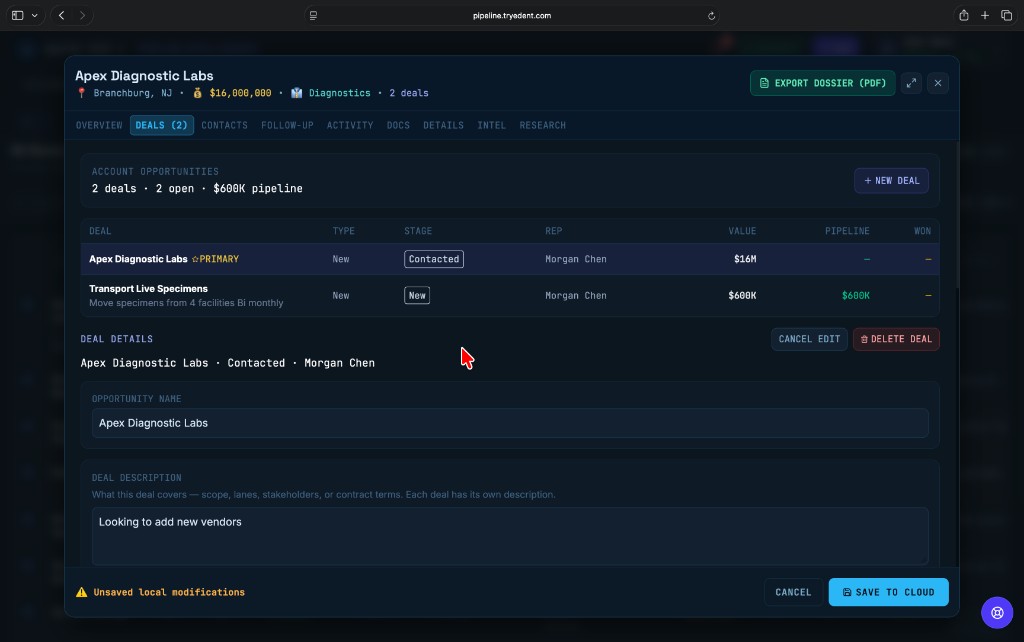
Task: Click the $16M deal value
Action: pyautogui.click(x=745, y=259)
